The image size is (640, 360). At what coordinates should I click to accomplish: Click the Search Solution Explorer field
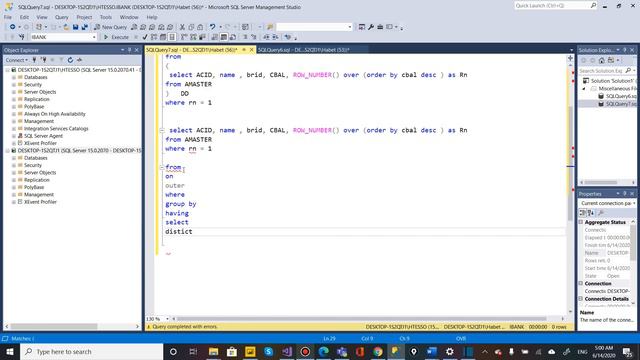601,71
